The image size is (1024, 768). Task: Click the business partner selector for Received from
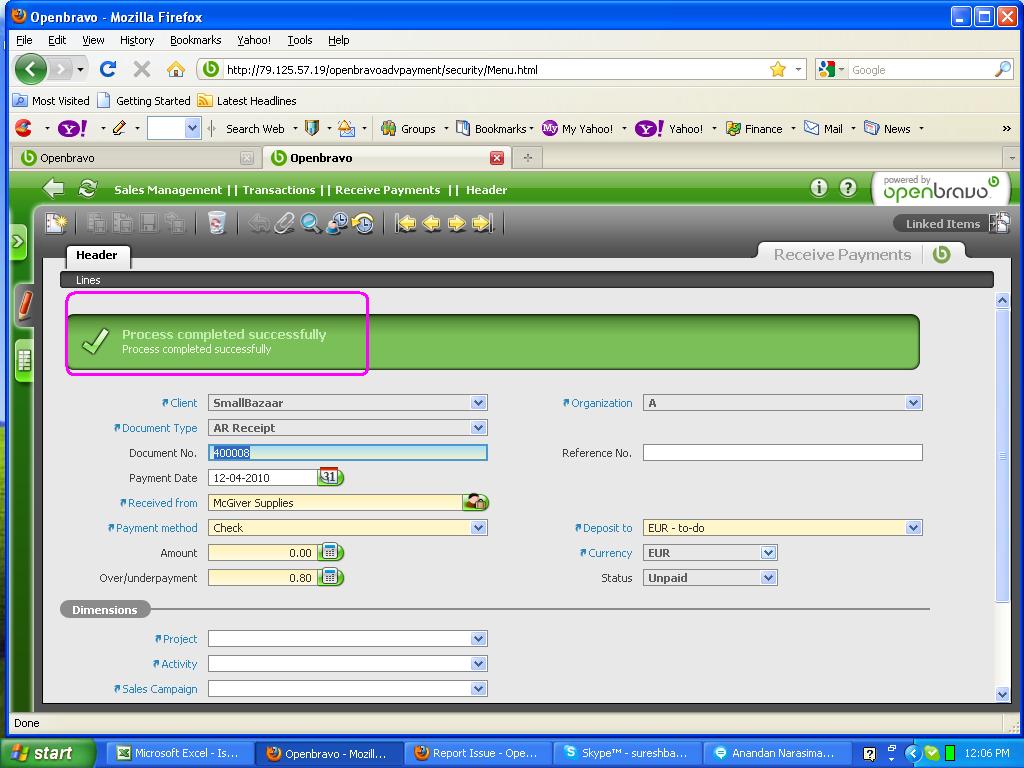click(x=476, y=503)
